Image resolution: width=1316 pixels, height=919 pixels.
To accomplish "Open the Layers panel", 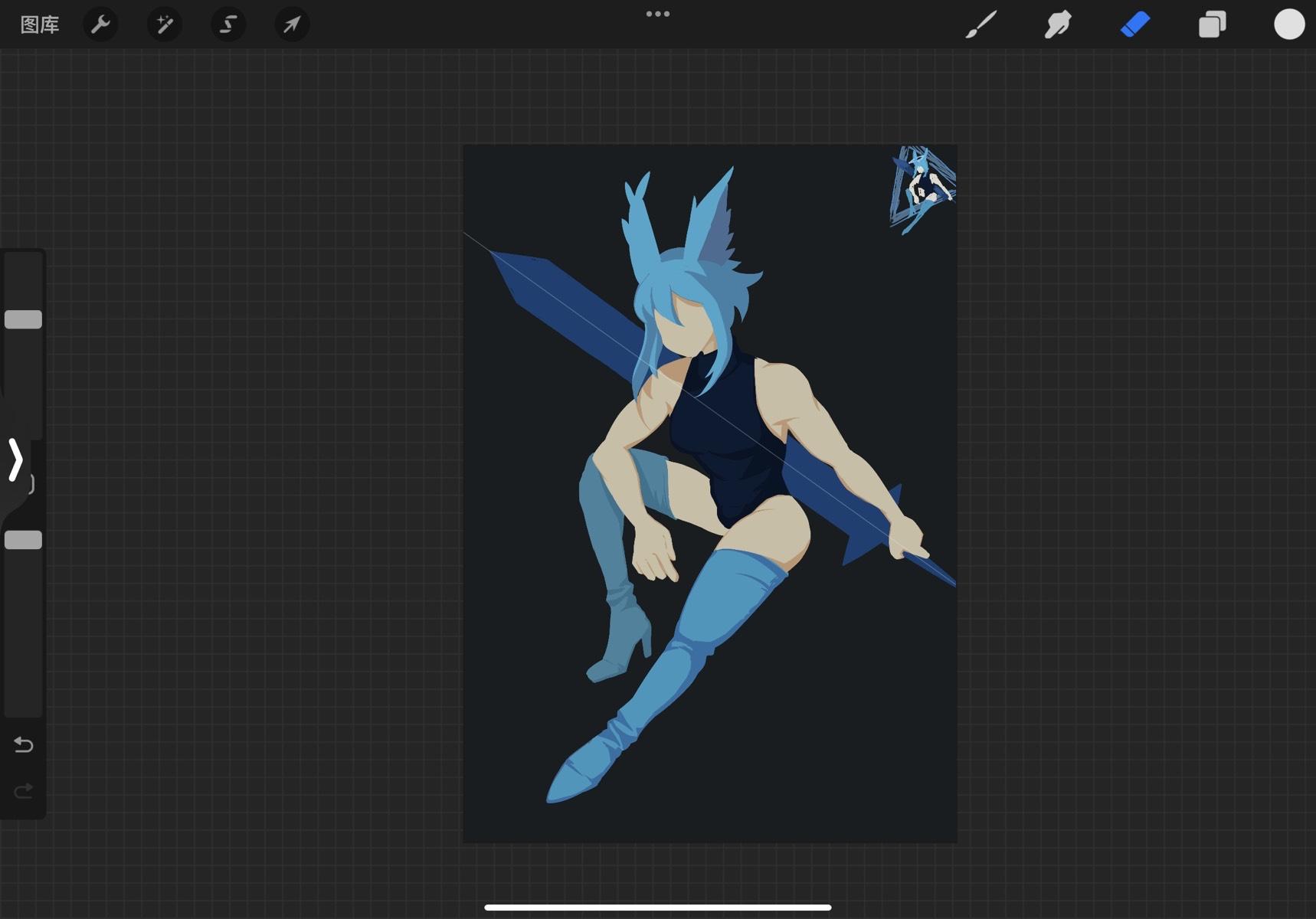I will tap(1213, 25).
